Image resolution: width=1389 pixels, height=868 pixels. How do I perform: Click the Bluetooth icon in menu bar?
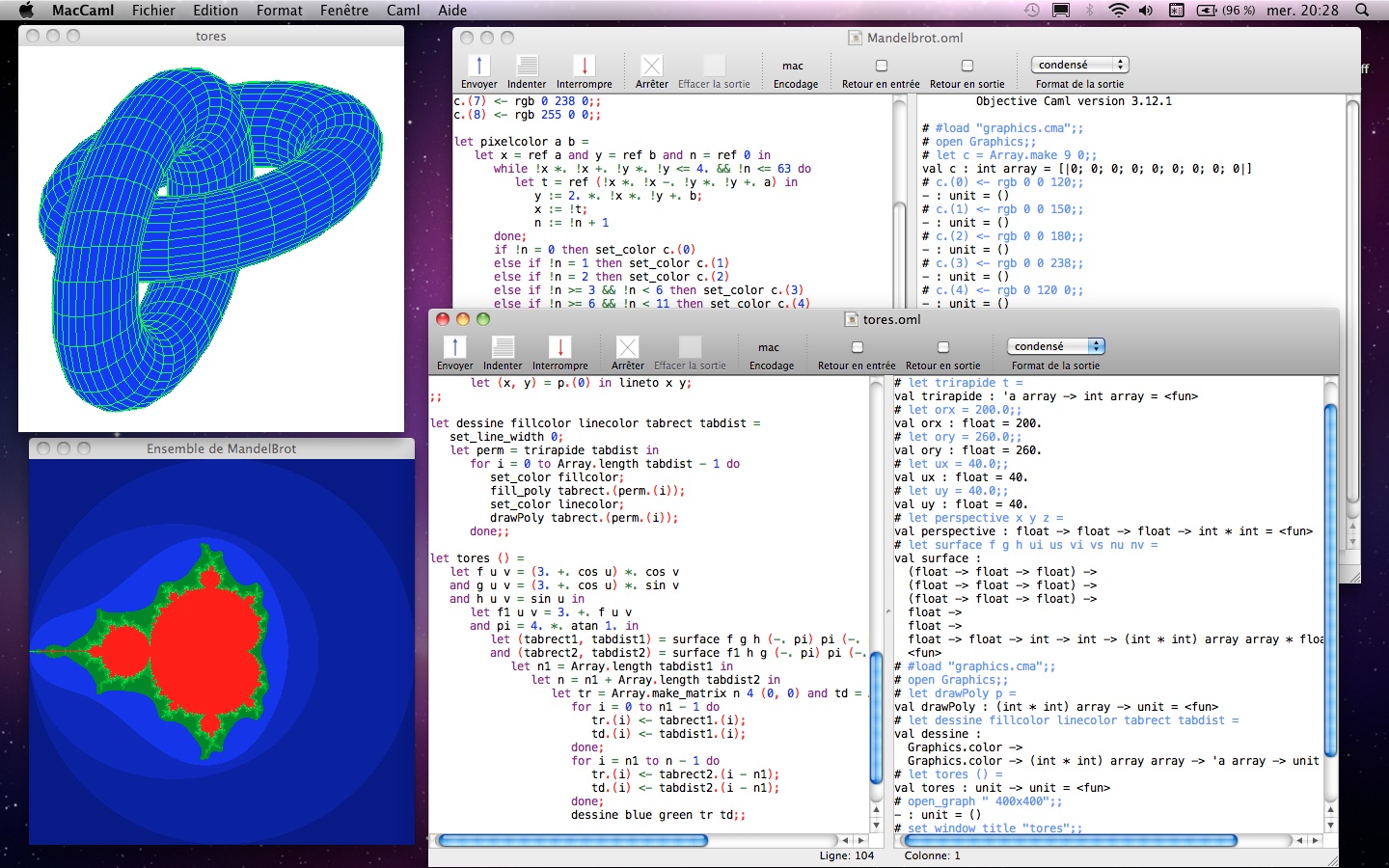(x=1090, y=11)
